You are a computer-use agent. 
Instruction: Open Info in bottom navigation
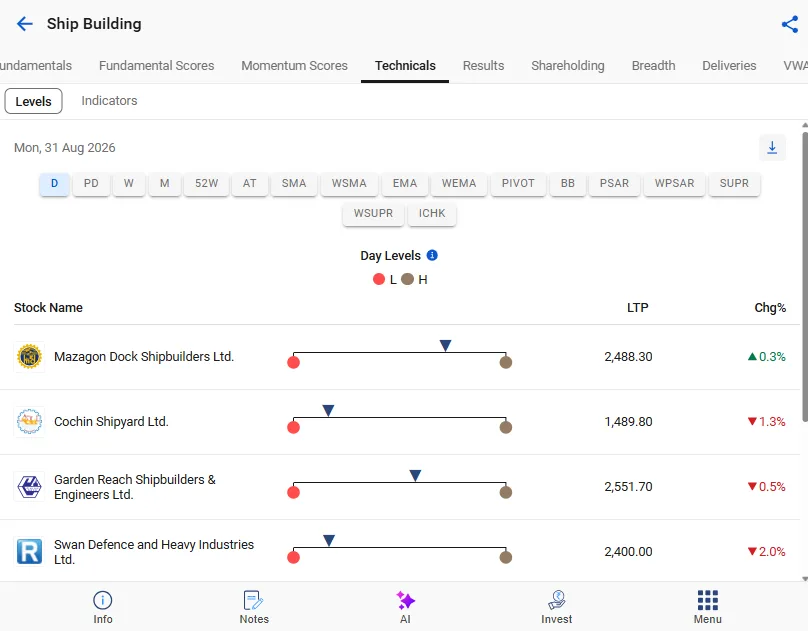[103, 607]
